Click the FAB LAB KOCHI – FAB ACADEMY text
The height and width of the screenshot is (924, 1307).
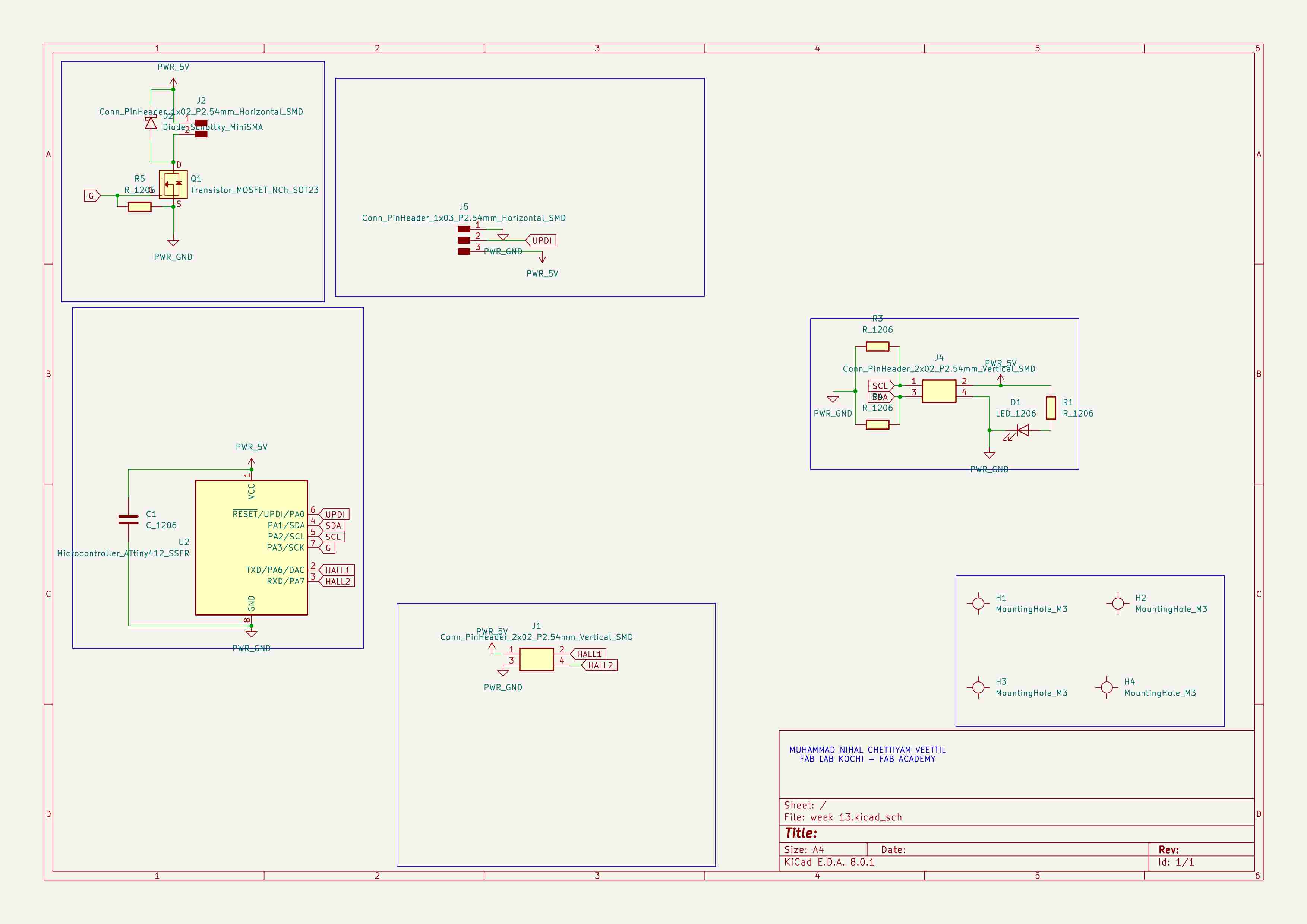868,759
